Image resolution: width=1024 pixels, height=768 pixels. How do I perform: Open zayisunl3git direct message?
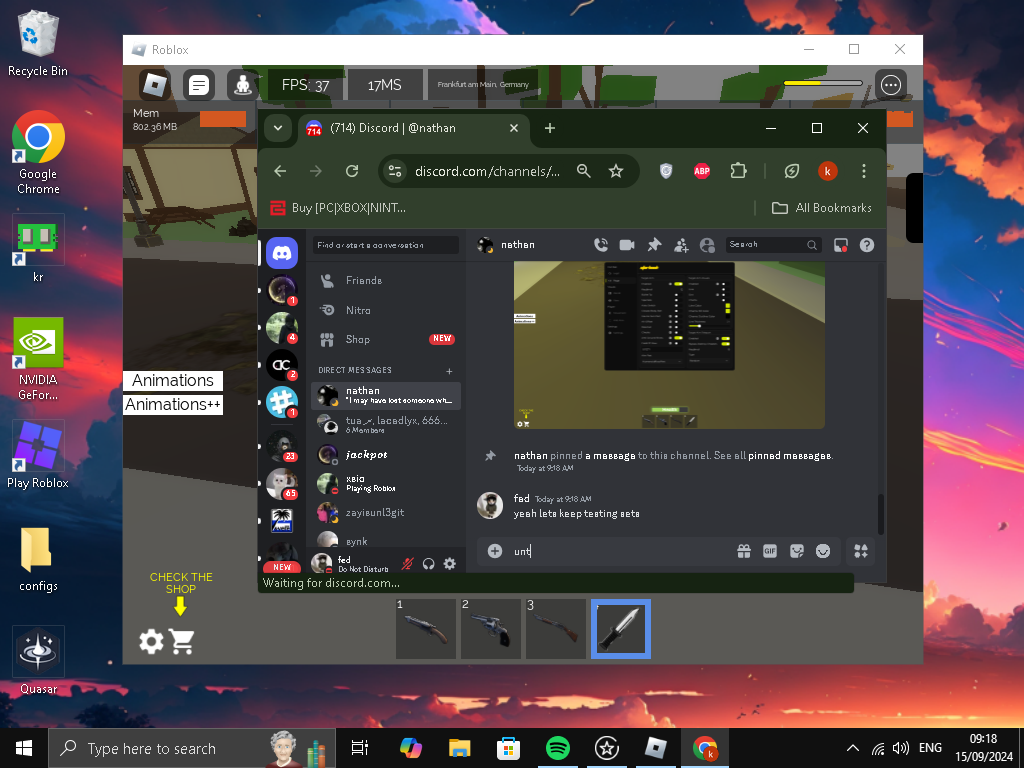coord(386,513)
